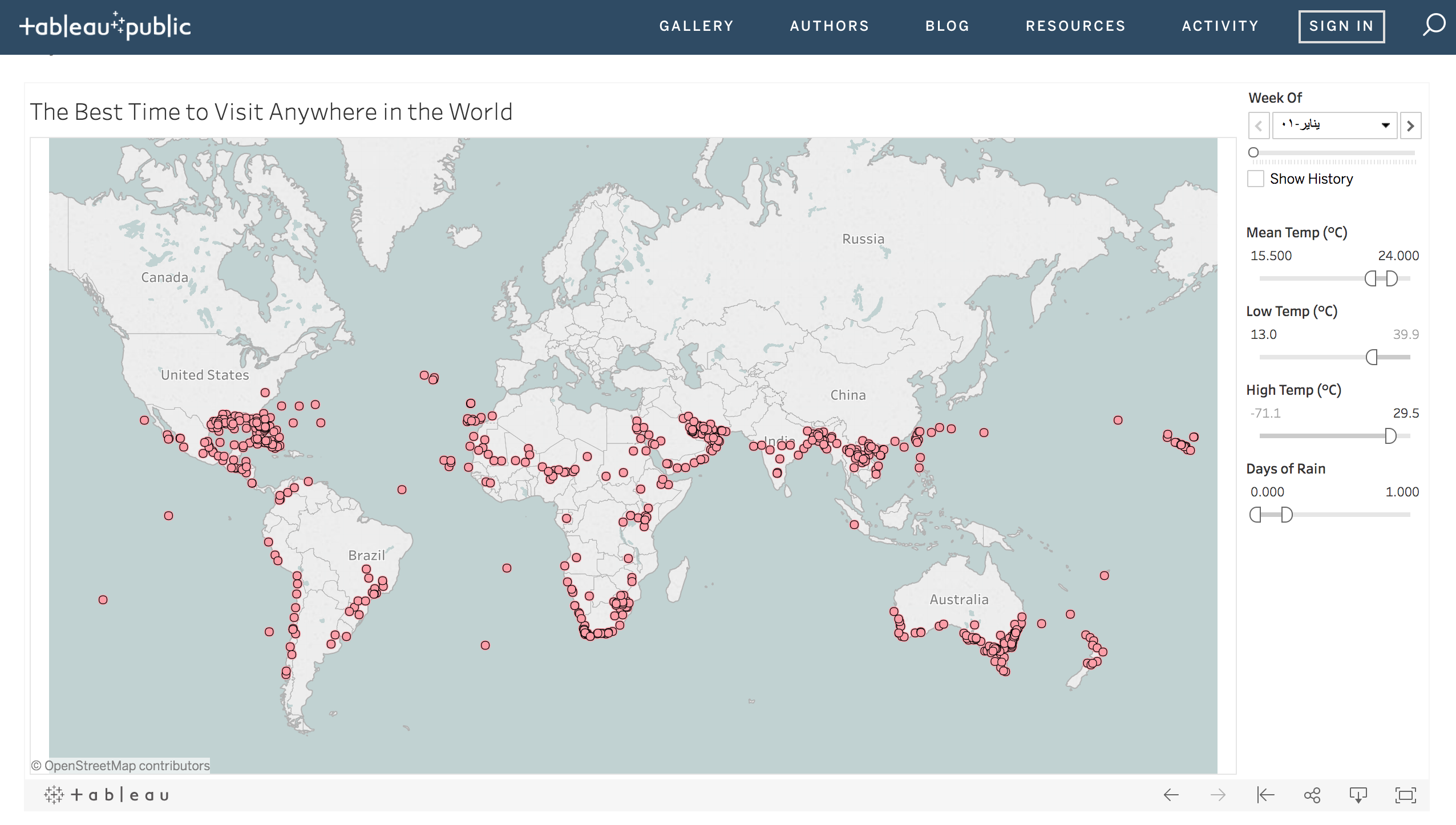Image resolution: width=1456 pixels, height=825 pixels.
Task: Enable the Show History checkbox
Action: pyautogui.click(x=1256, y=179)
